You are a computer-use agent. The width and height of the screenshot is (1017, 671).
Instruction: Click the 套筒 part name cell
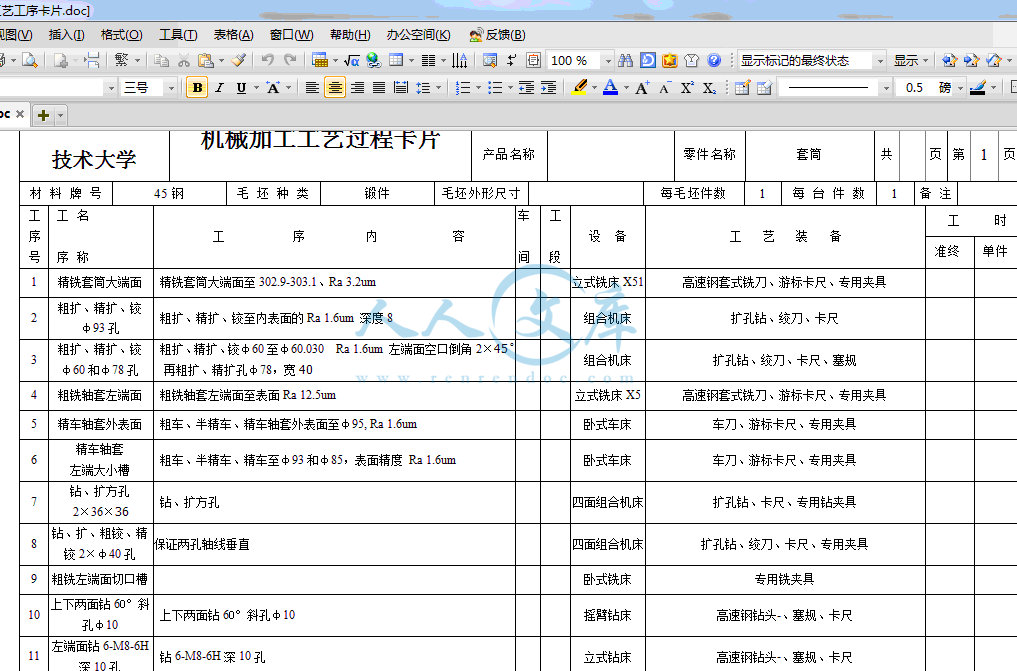tap(809, 154)
